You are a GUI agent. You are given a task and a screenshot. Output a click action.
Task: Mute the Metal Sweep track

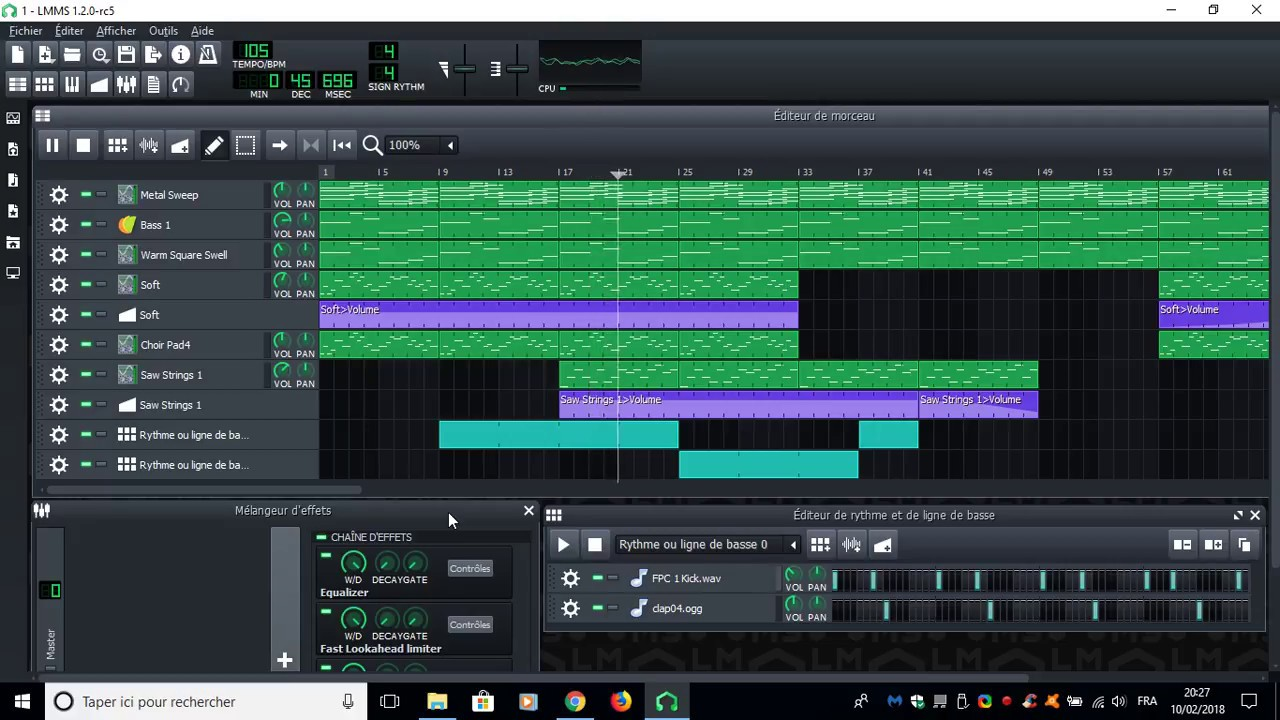pos(86,195)
